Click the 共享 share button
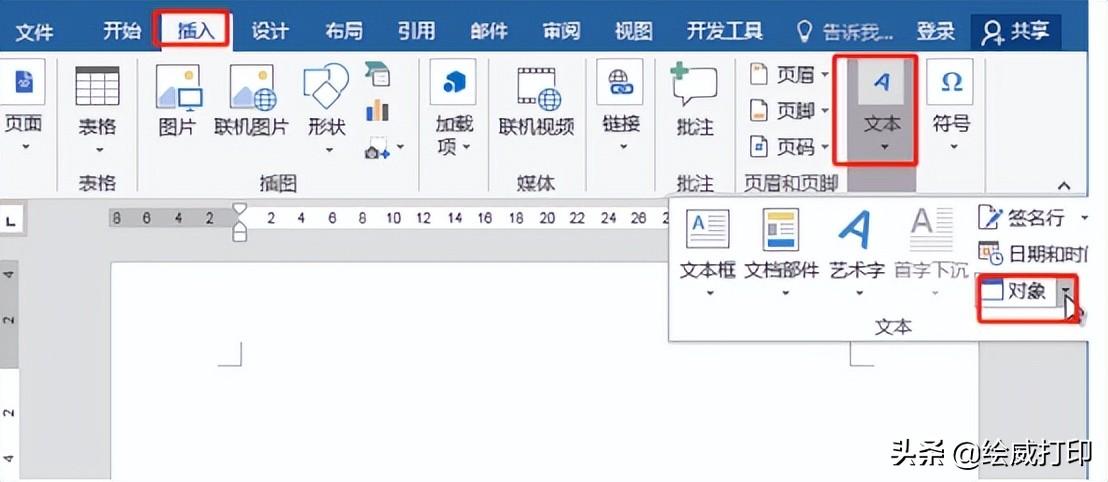 pos(1017,32)
